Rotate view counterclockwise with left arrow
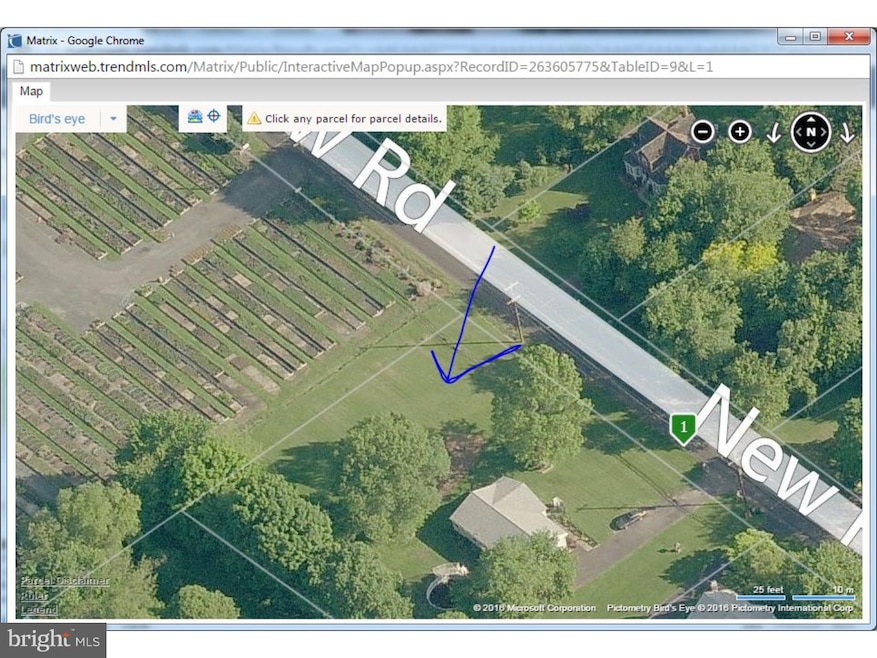This screenshot has width=877, height=658. (x=773, y=132)
